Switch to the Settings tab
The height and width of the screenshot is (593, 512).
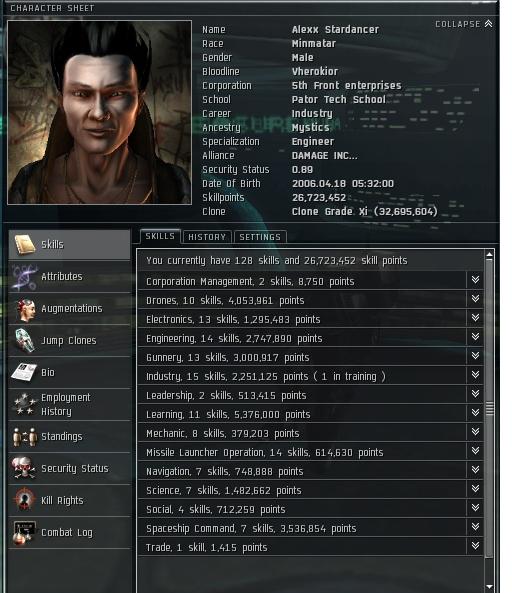[x=260, y=237]
